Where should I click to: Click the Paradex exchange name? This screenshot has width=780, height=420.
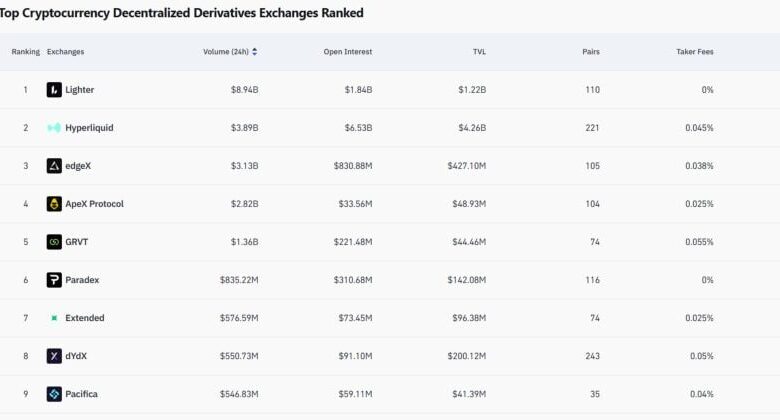[82, 280]
